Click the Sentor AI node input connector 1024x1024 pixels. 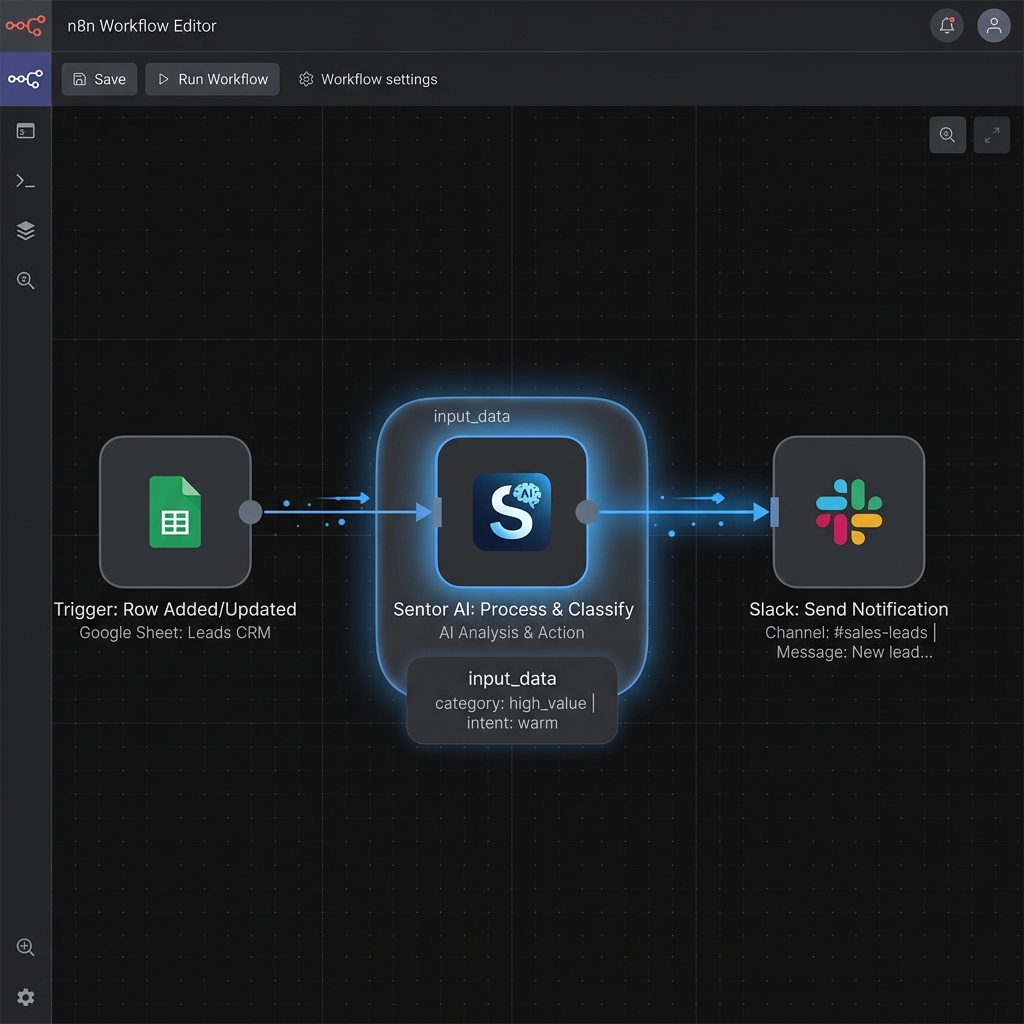click(438, 512)
